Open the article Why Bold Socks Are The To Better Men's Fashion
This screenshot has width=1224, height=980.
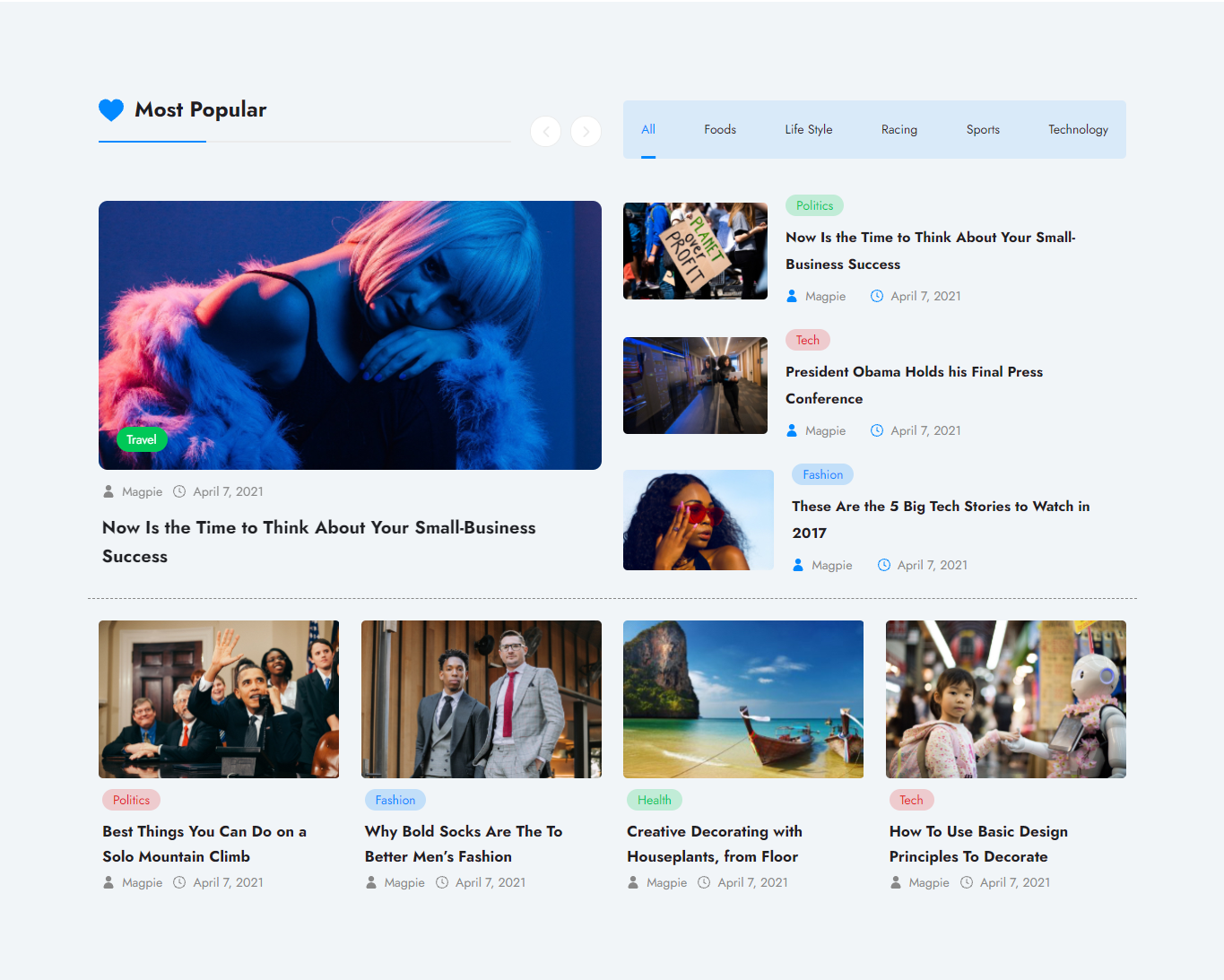(464, 844)
